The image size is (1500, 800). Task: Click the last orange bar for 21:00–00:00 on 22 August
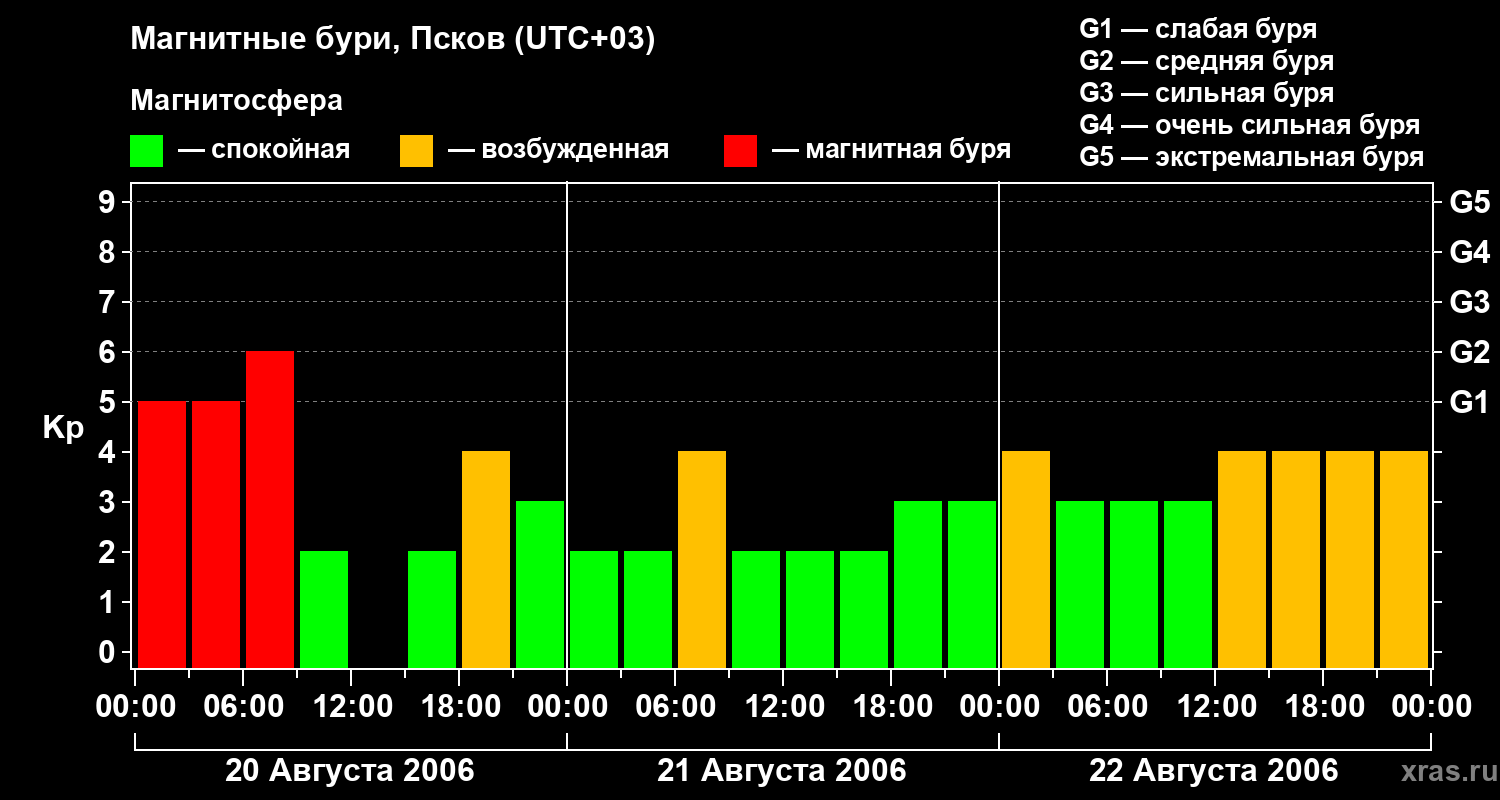[x=1404, y=560]
